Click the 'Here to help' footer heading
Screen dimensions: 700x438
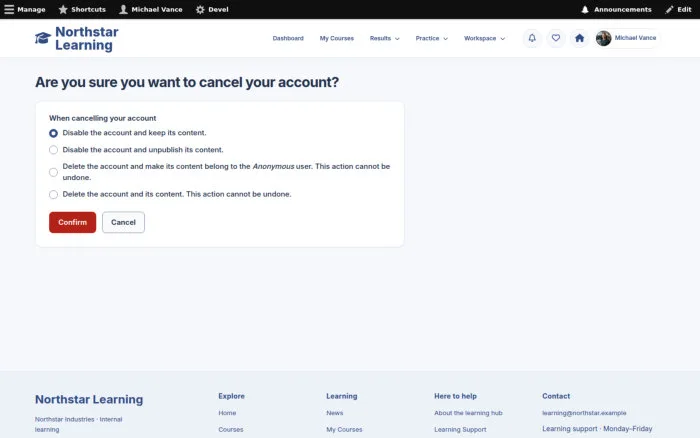[x=455, y=396]
